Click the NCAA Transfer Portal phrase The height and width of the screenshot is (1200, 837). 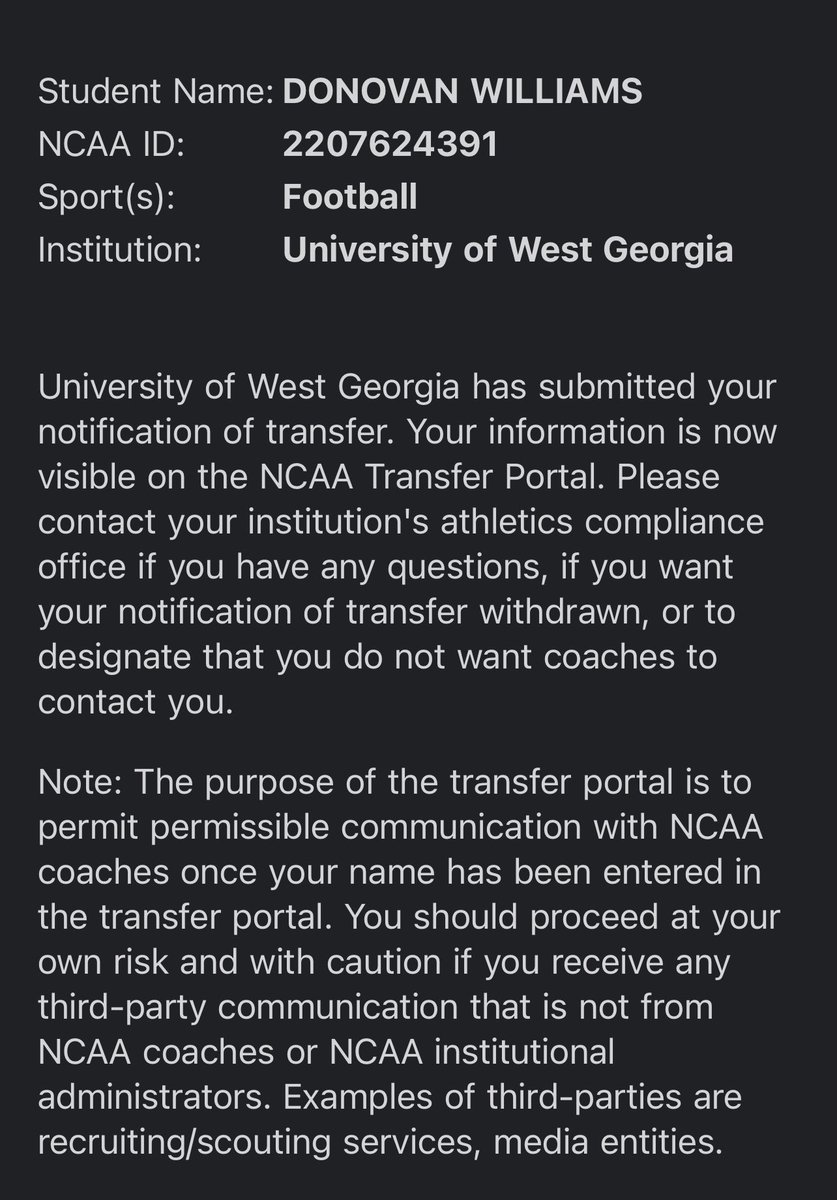[446, 478]
